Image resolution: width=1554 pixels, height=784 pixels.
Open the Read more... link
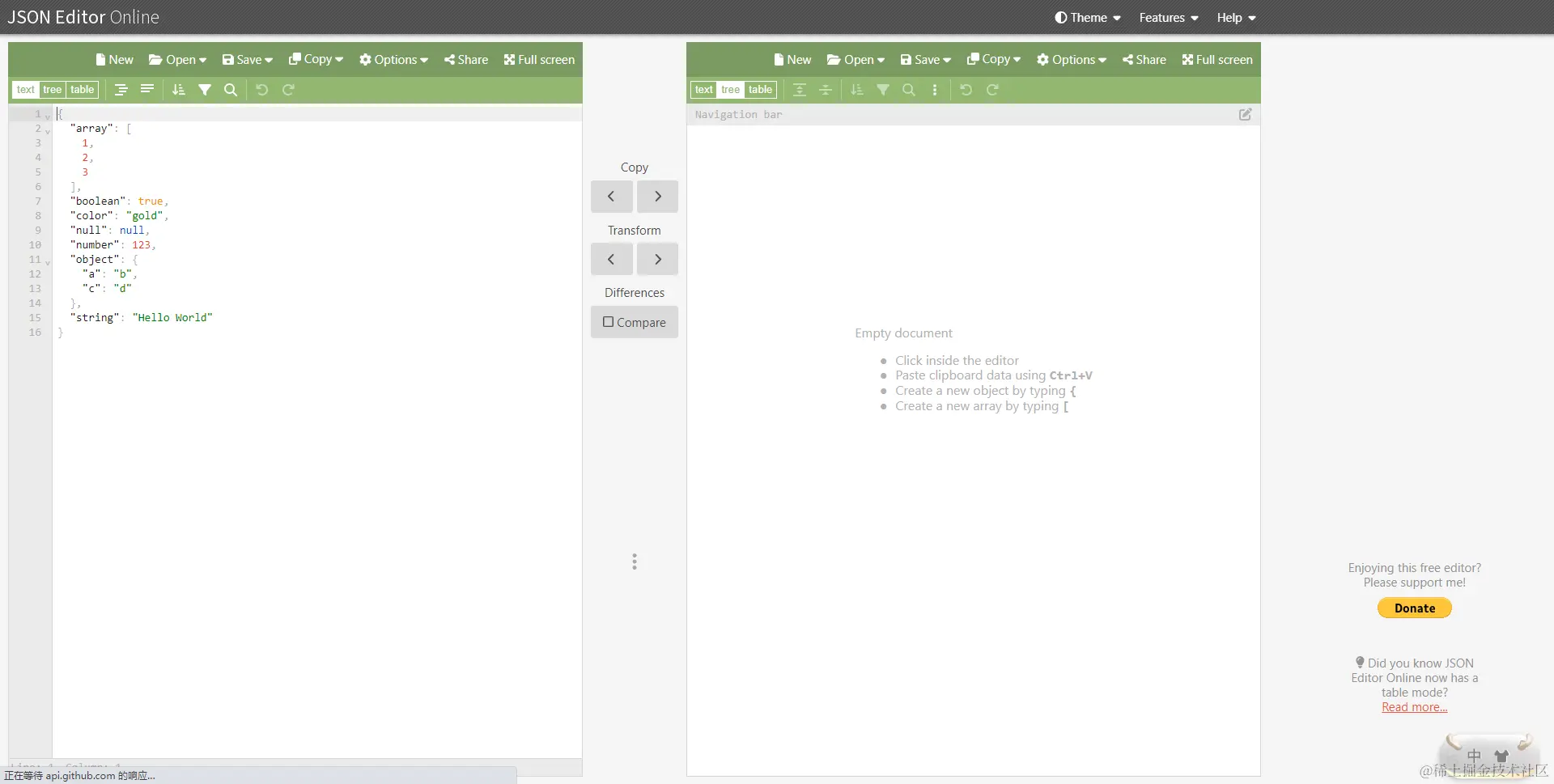(x=1415, y=707)
